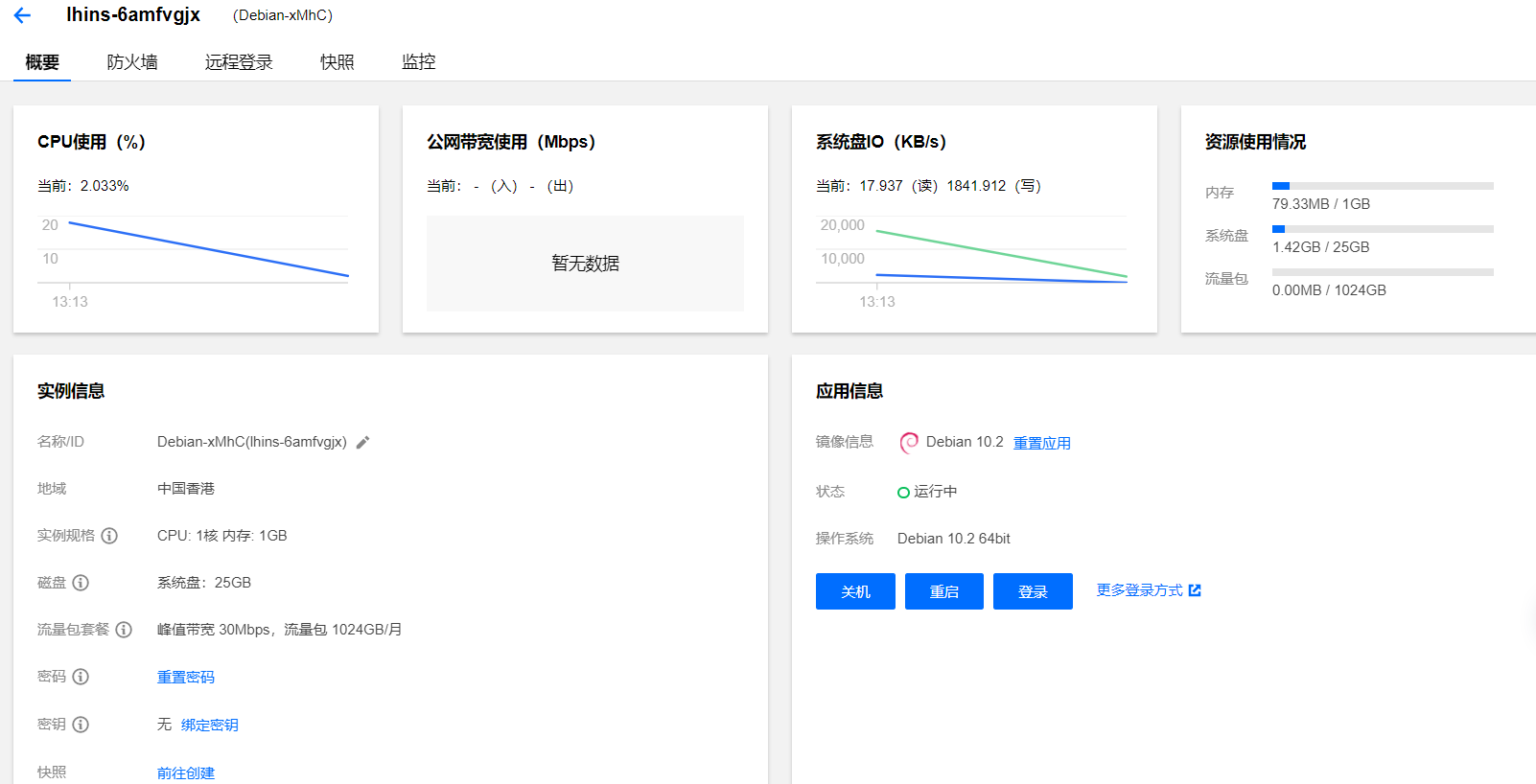Show info tooltip next to 密码

point(81,677)
